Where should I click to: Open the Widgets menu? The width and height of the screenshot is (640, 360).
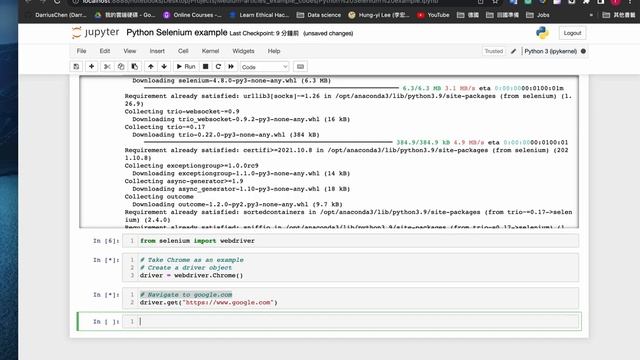click(243, 51)
